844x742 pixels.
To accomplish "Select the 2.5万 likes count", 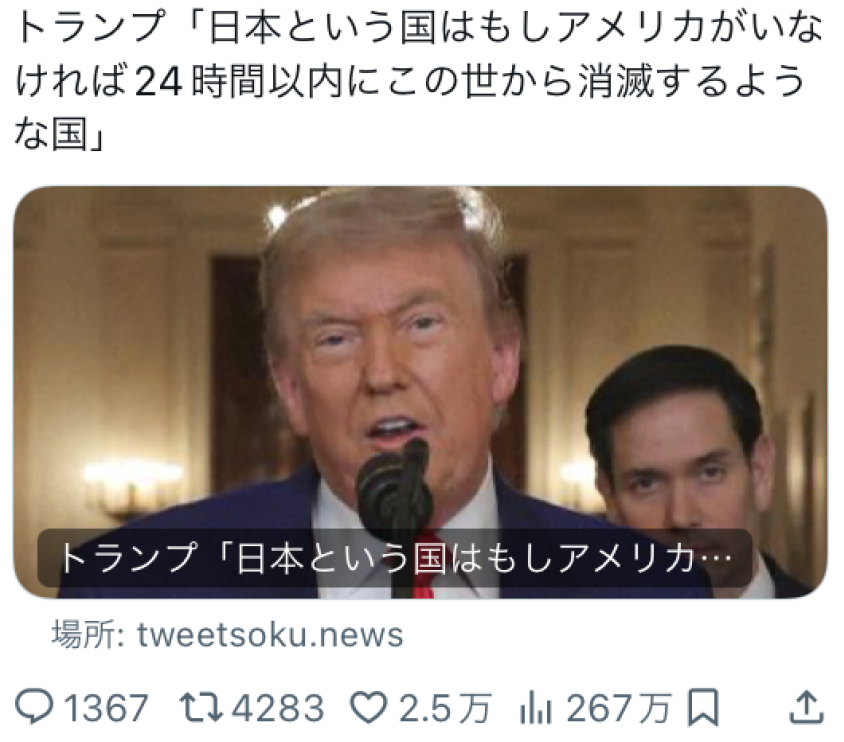I will [x=445, y=707].
